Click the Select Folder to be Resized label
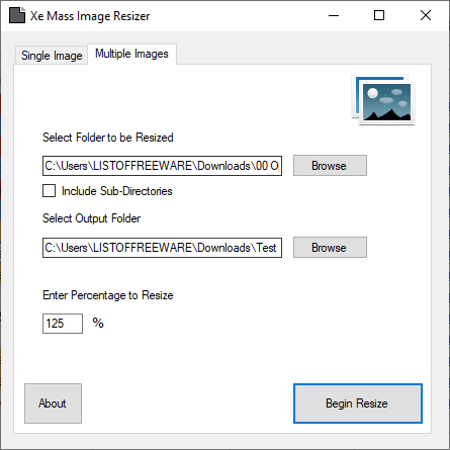Image resolution: width=450 pixels, height=450 pixels. [x=108, y=137]
